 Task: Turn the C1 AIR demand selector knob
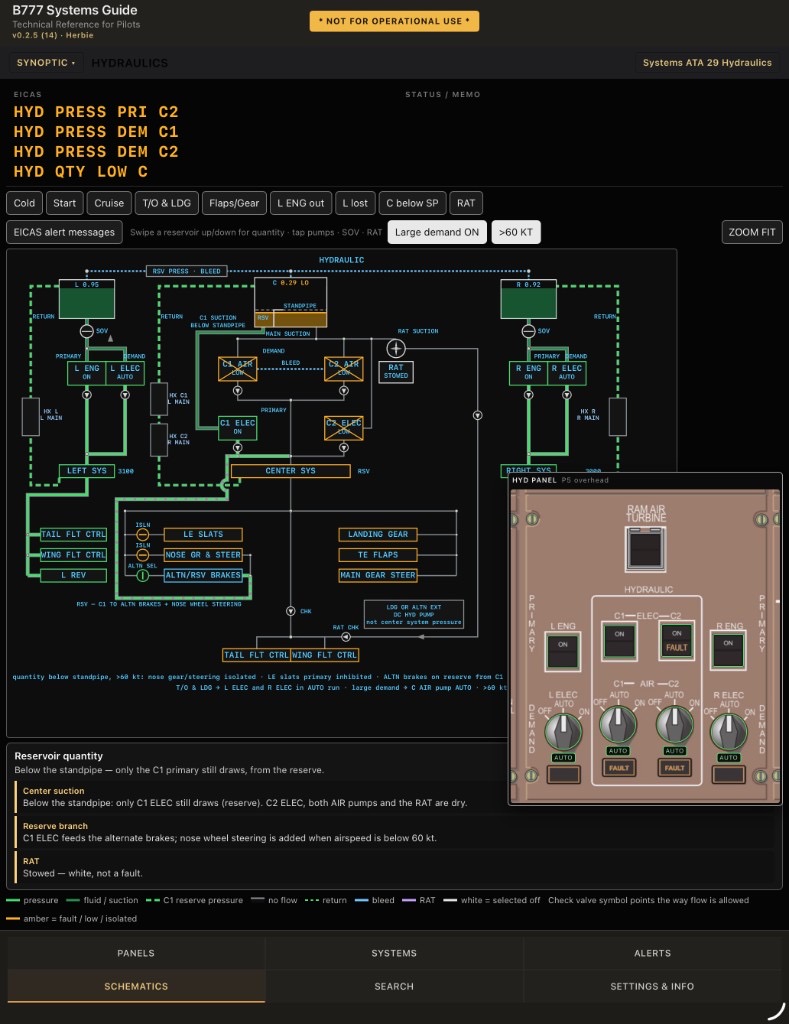tap(618, 725)
